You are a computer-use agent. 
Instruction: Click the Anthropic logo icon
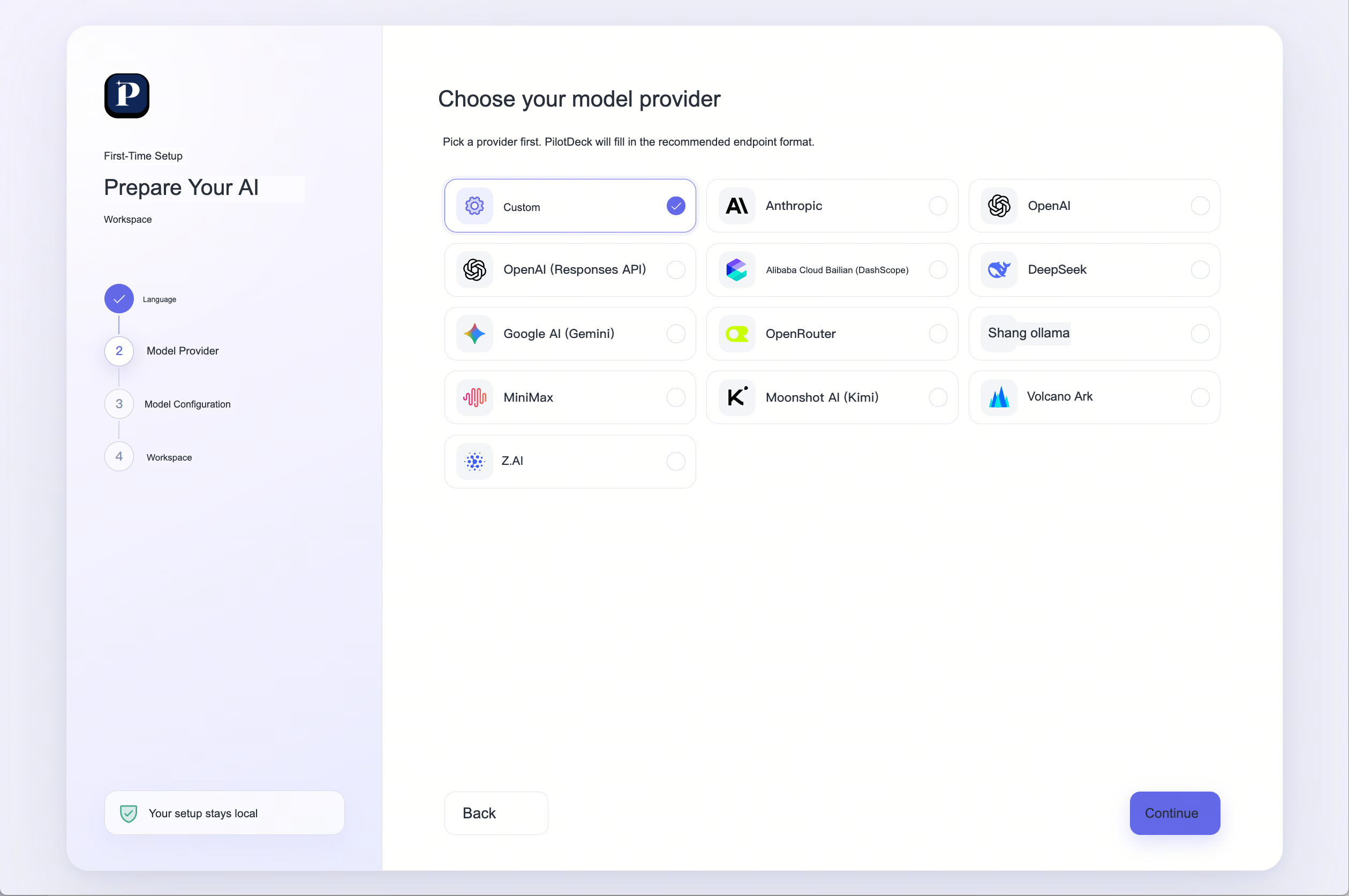[736, 206]
